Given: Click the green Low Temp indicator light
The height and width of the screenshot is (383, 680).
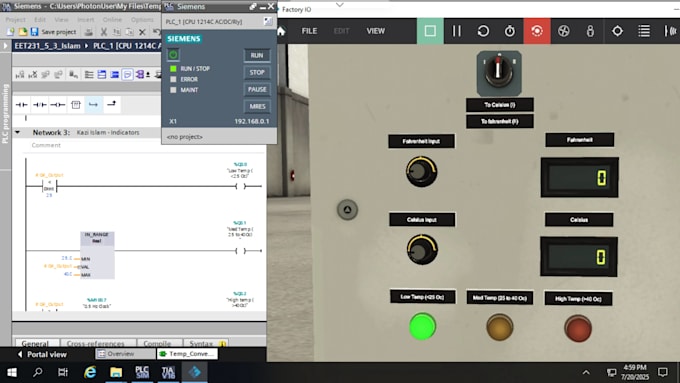Looking at the screenshot, I should (x=422, y=326).
